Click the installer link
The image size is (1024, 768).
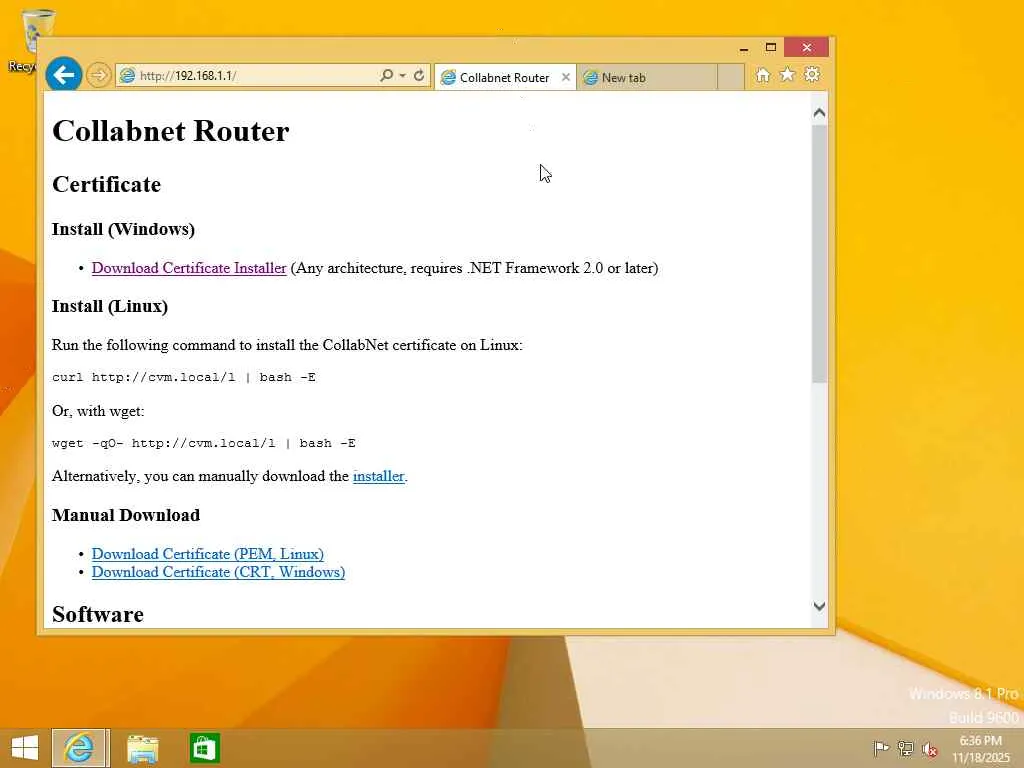(378, 476)
